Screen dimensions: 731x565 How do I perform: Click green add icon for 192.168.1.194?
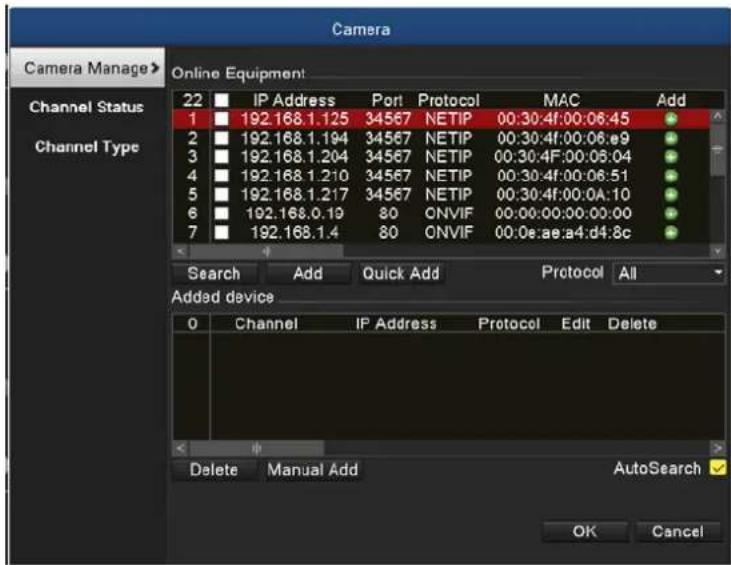(x=670, y=138)
